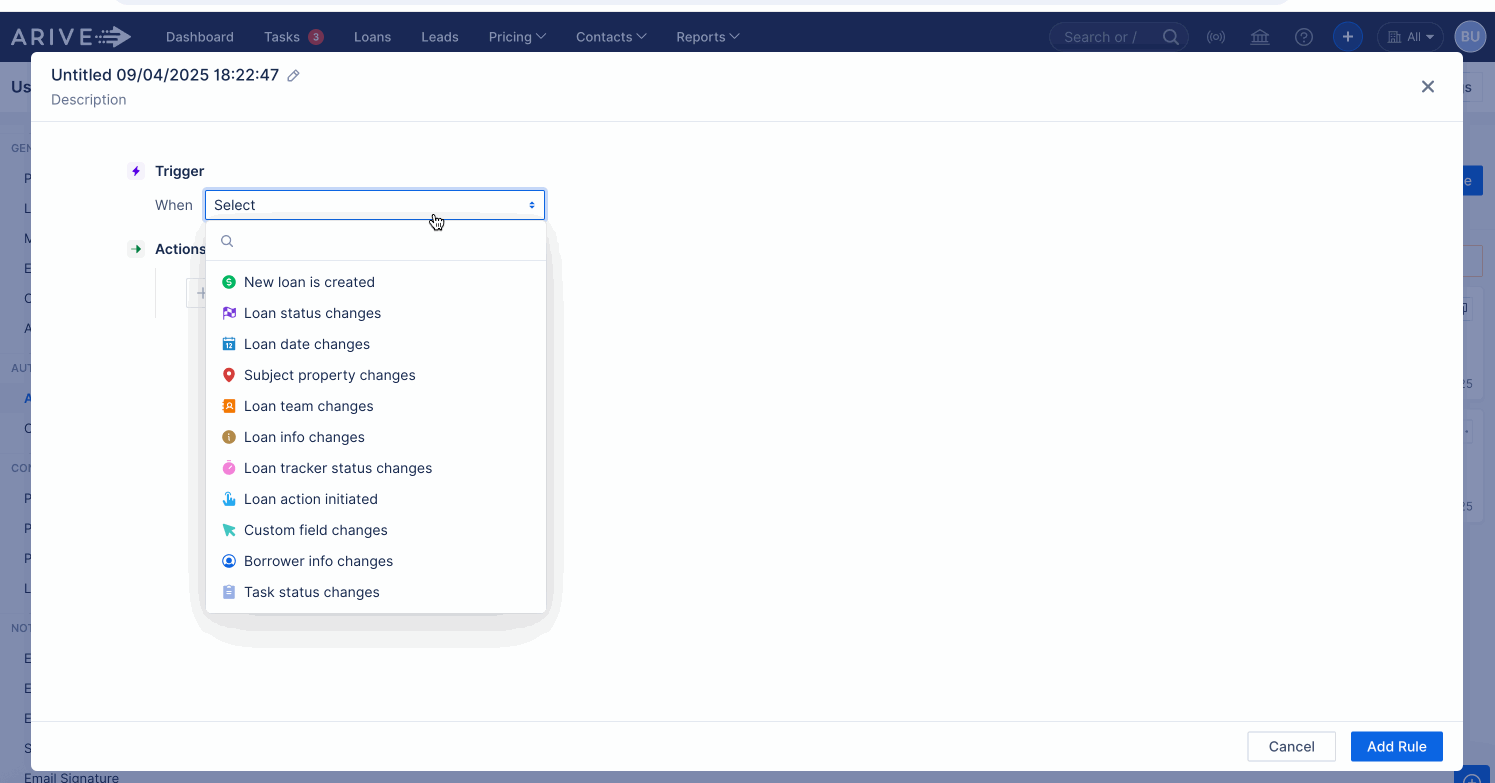The height and width of the screenshot is (783, 1495).
Task: Click the Task status changes clipboard icon
Action: coord(229,592)
